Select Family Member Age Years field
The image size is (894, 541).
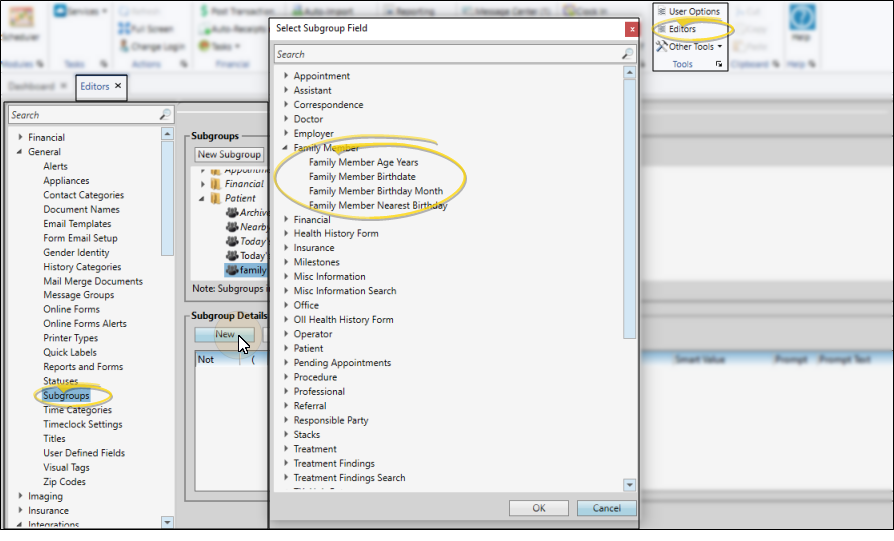(363, 162)
